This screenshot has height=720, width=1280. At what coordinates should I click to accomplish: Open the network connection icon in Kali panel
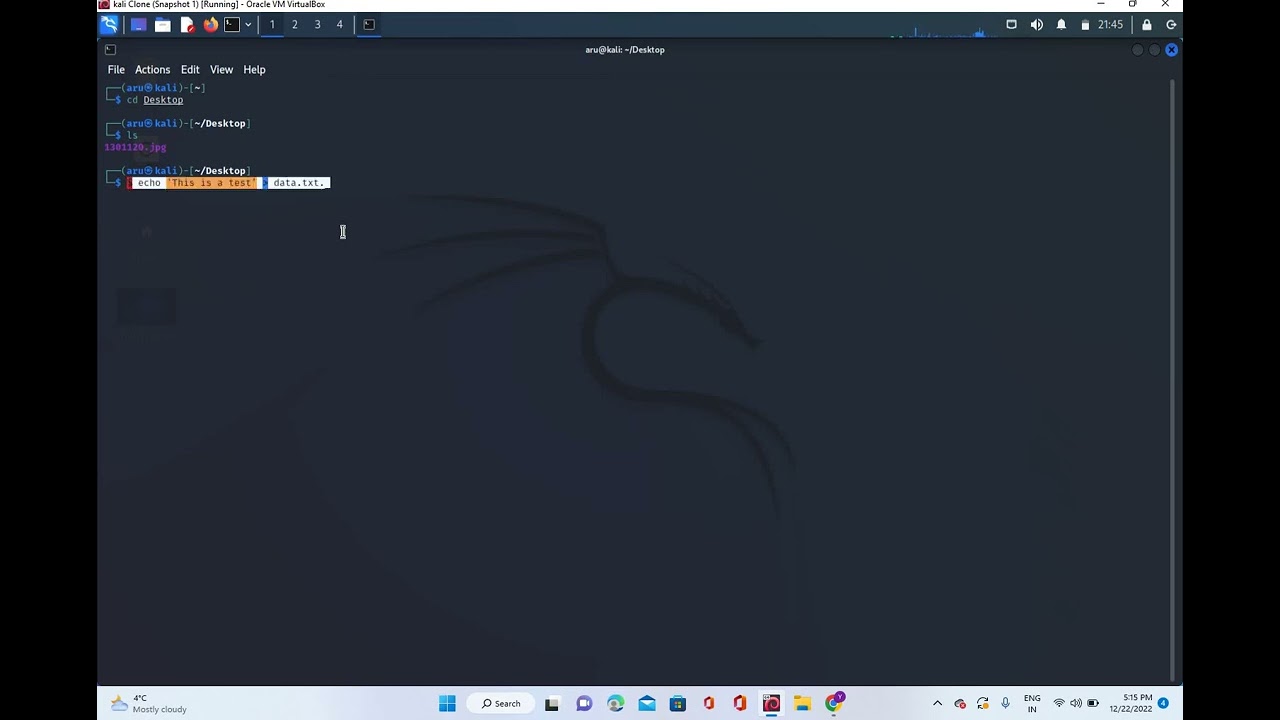pos(1011,24)
